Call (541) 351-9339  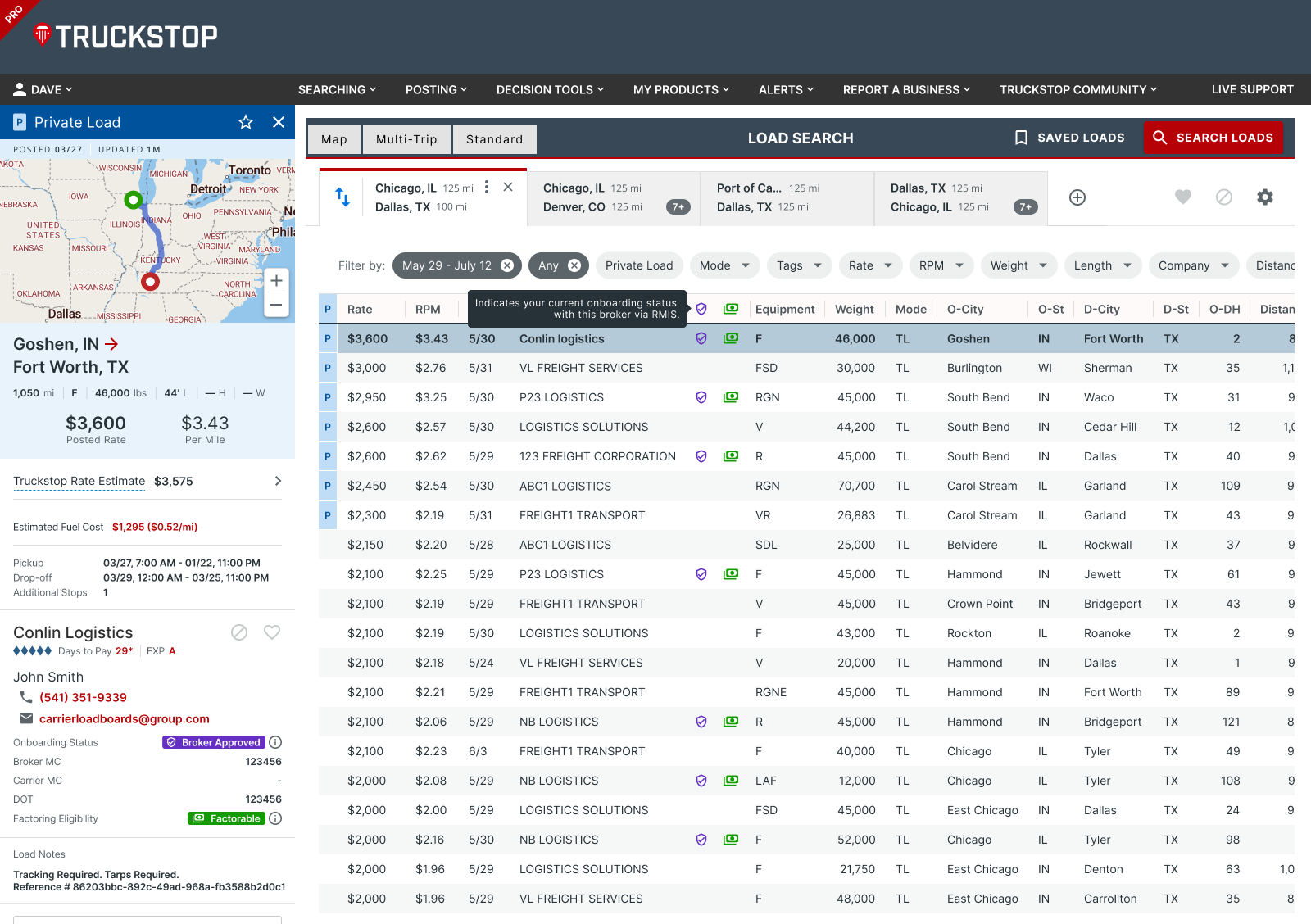[x=83, y=697]
